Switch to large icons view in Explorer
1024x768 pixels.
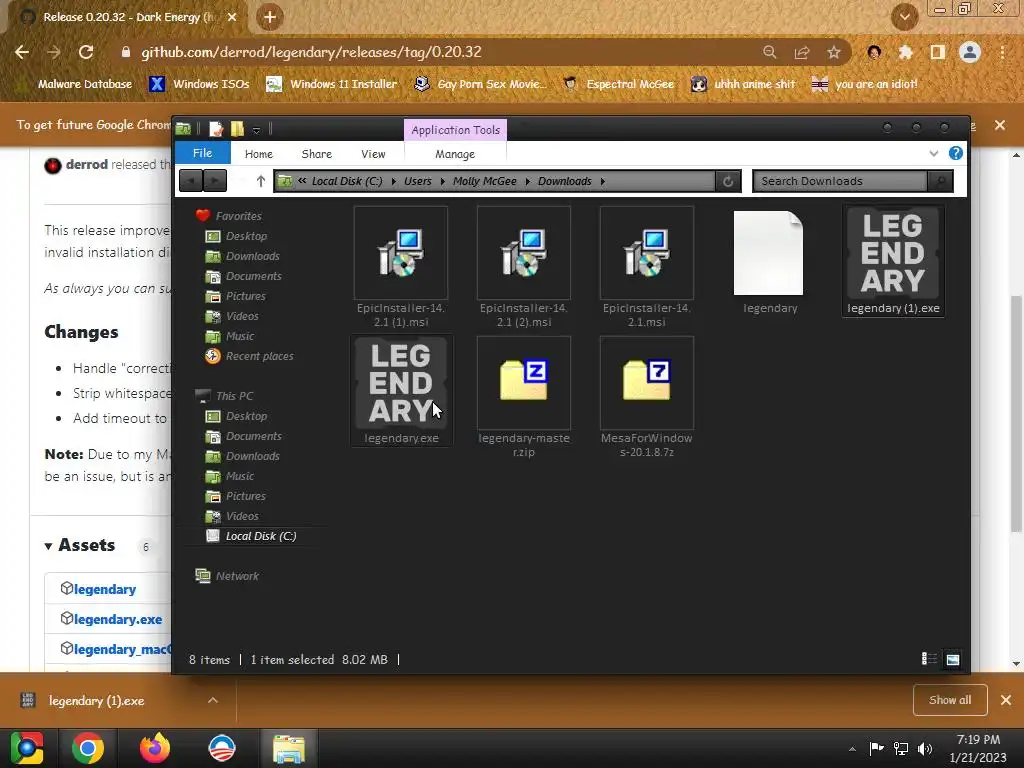point(953,659)
